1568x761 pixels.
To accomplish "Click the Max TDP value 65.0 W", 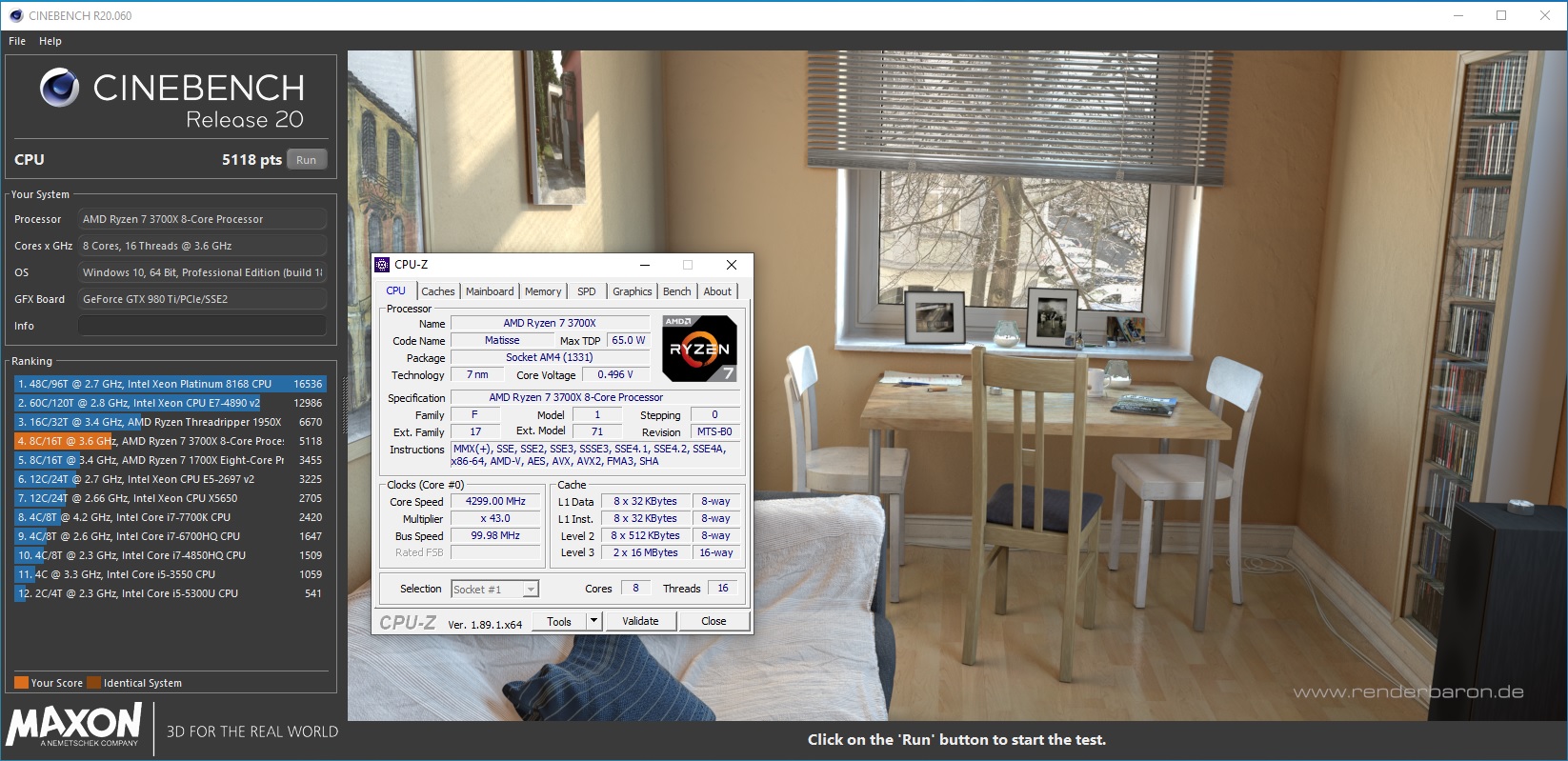I will (x=629, y=340).
